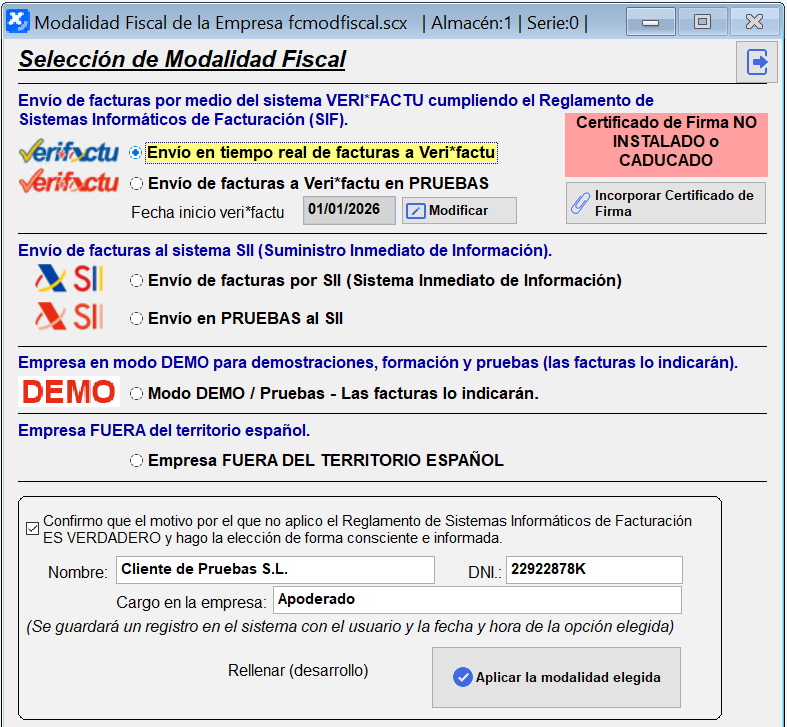Viewport: 787px width, 727px height.
Task: Click the red AEAT SII test logo
Action: coord(69,316)
